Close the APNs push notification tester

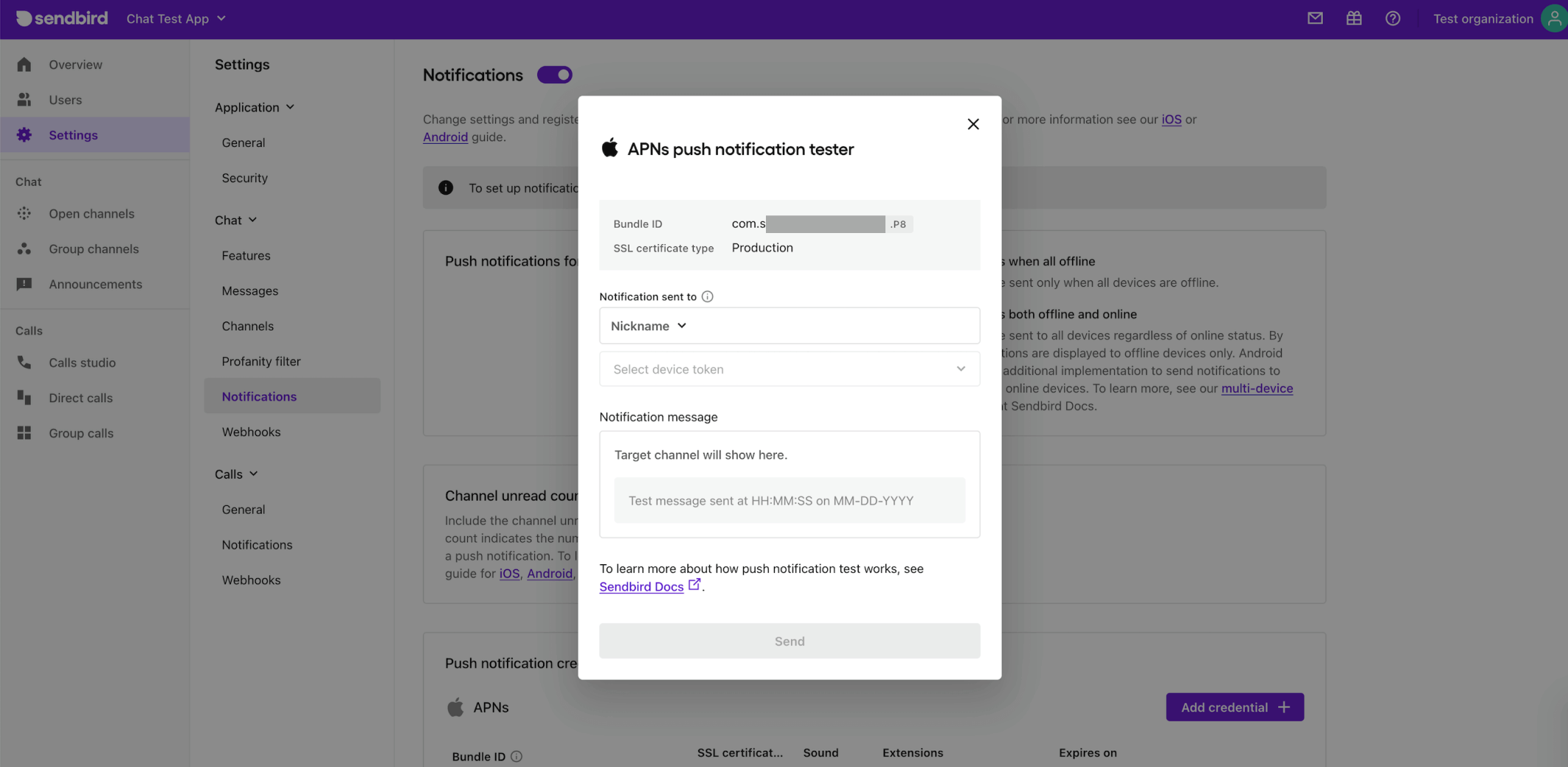click(x=973, y=124)
